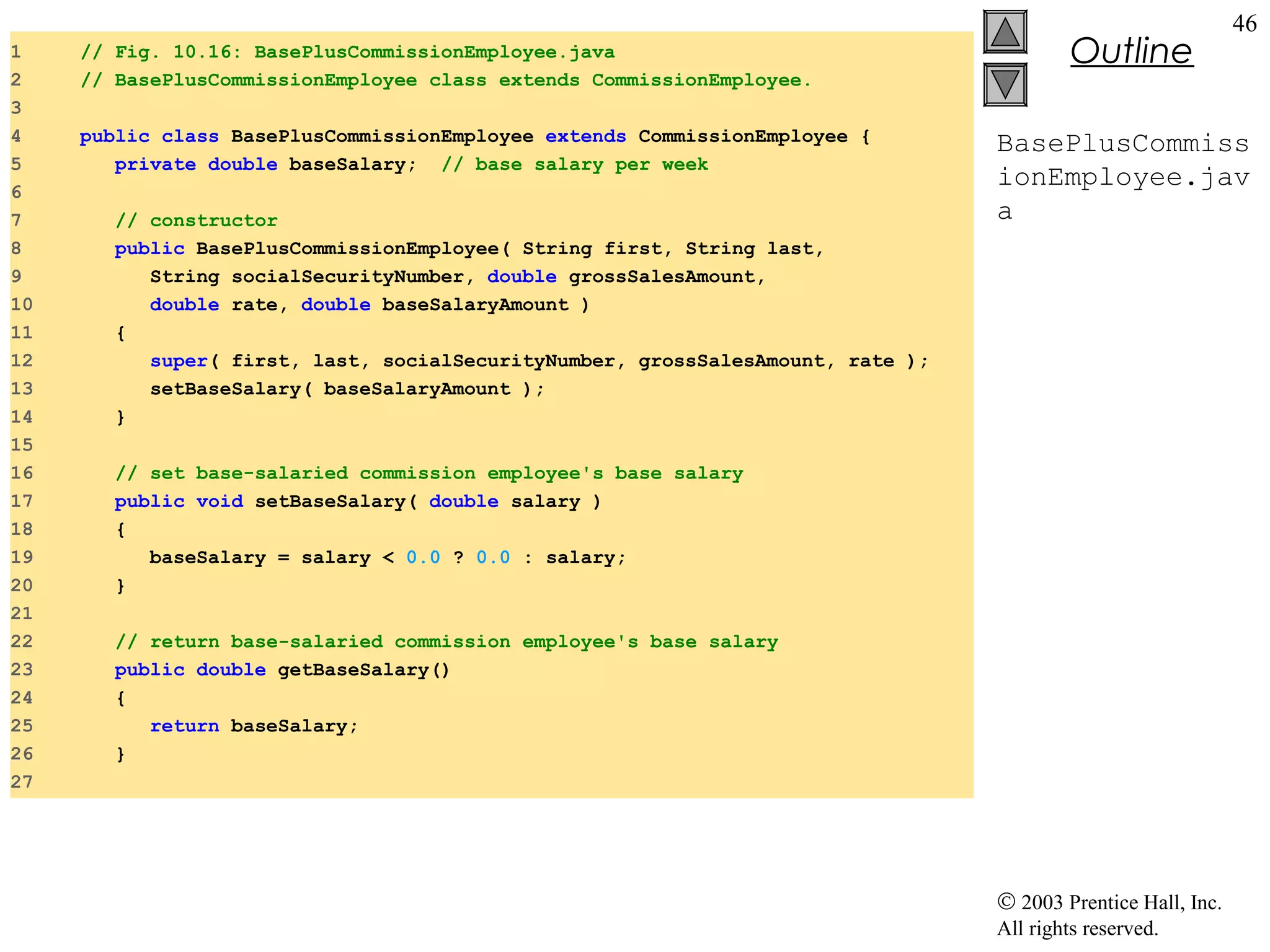Click the '© 2003 Prentice Hall, Inc.' copyright text
Screen dimensions: 1270x952
1109,903
